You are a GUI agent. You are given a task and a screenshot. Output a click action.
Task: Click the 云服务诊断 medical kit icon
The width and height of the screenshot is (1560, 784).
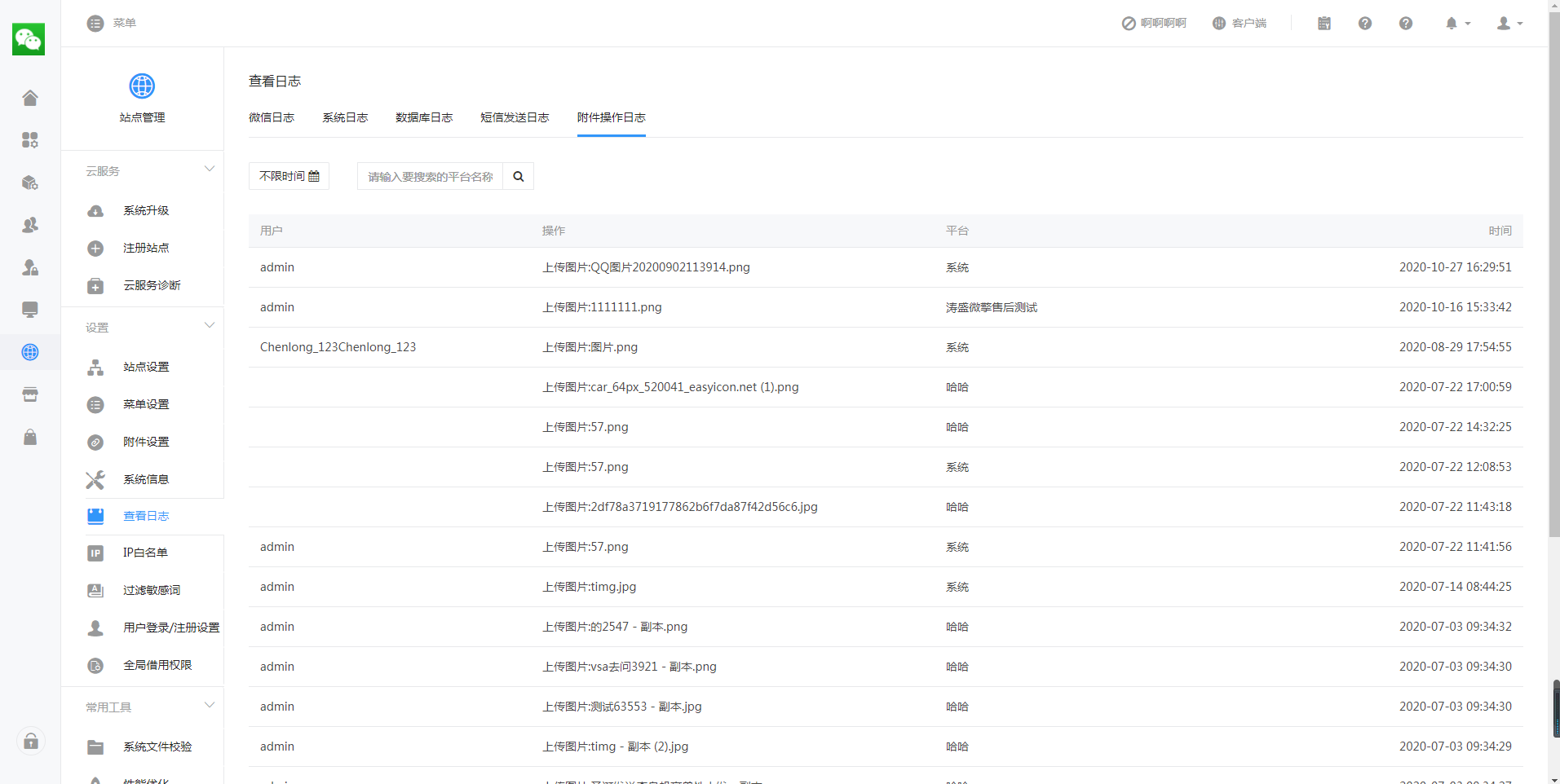pyautogui.click(x=95, y=286)
